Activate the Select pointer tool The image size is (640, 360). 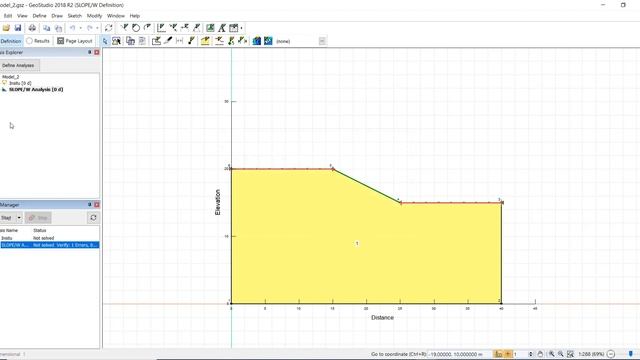tap(105, 41)
